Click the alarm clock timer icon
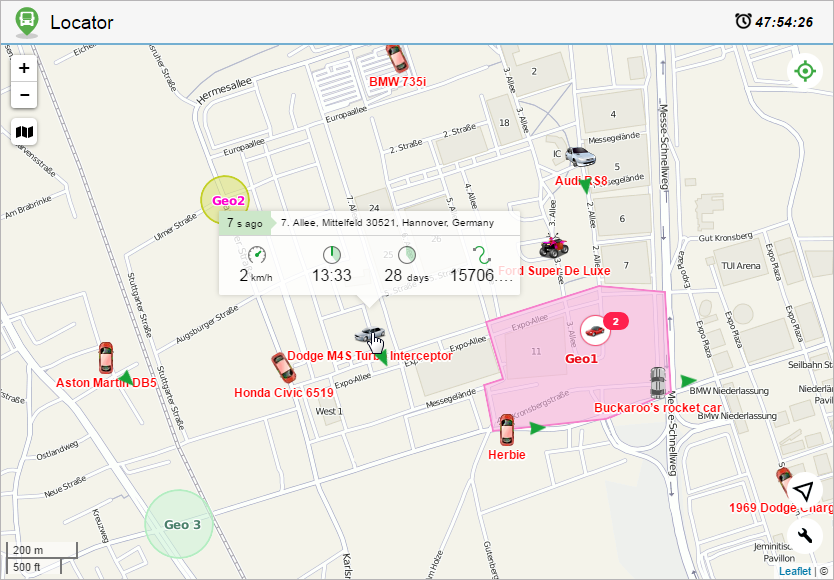 [x=743, y=21]
